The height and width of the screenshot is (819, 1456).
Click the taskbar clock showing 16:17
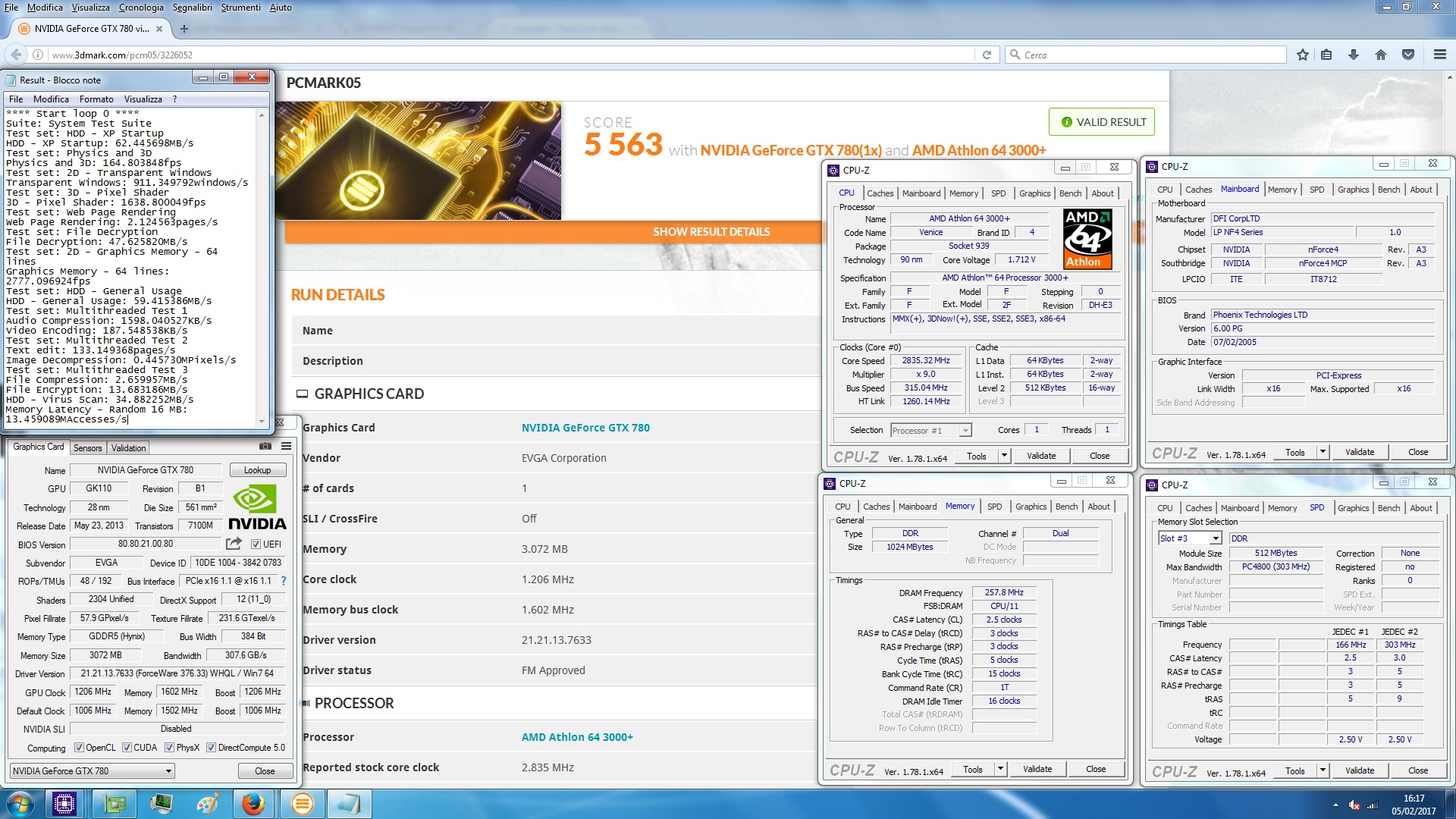coord(1414,799)
